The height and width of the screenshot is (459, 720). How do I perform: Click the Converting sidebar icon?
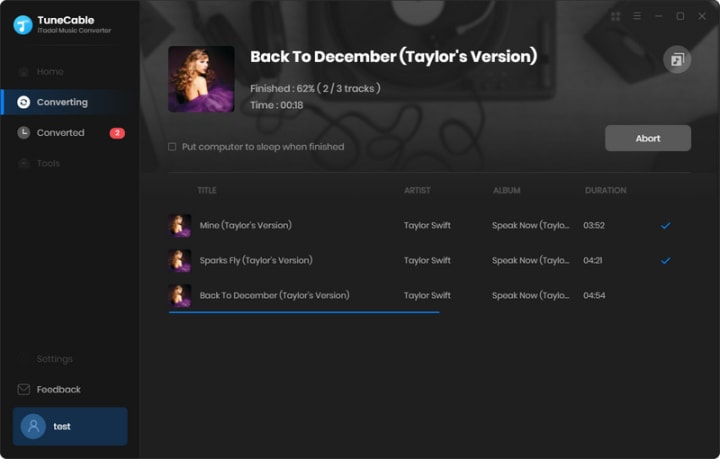coord(23,102)
